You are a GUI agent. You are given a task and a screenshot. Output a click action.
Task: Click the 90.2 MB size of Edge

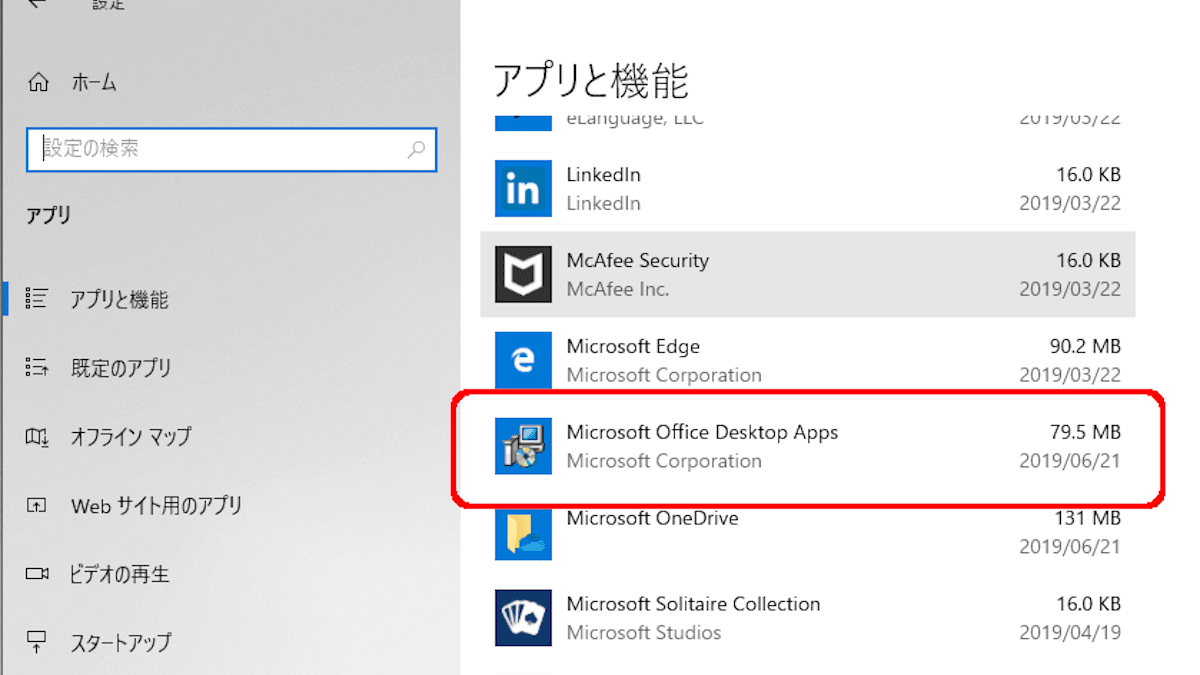pyautogui.click(x=1084, y=346)
